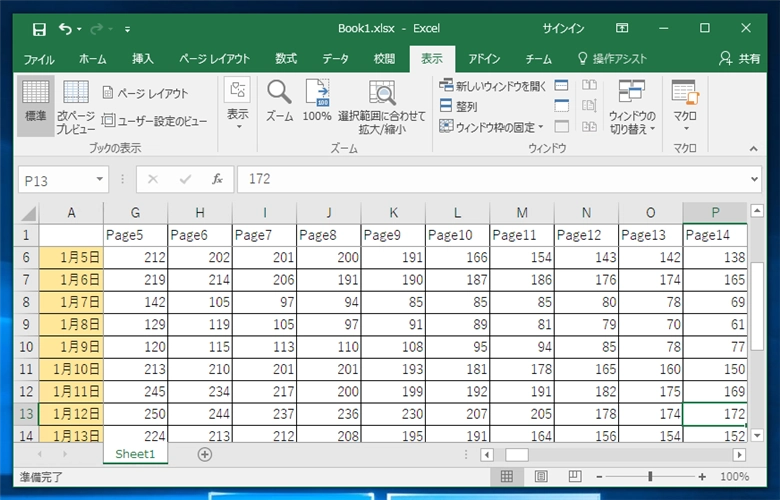Click the hide window icon
The image size is (780, 500).
[x=561, y=106]
